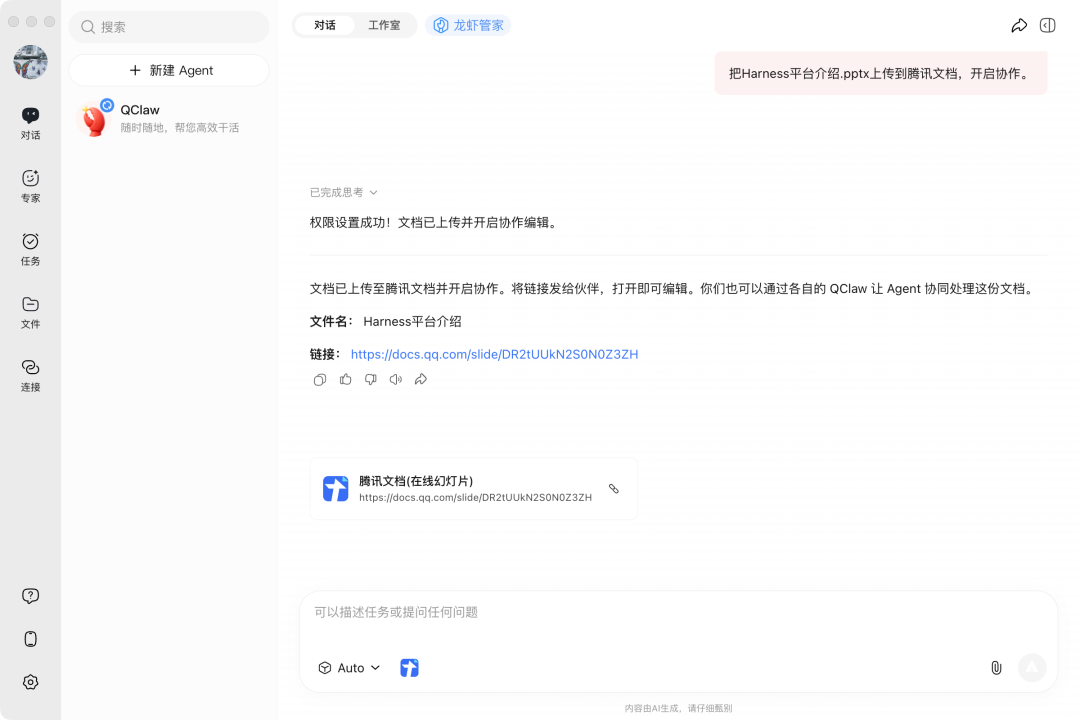The width and height of the screenshot is (1080, 720).
Task: Play the reply aloud with speaker icon
Action: (x=395, y=379)
